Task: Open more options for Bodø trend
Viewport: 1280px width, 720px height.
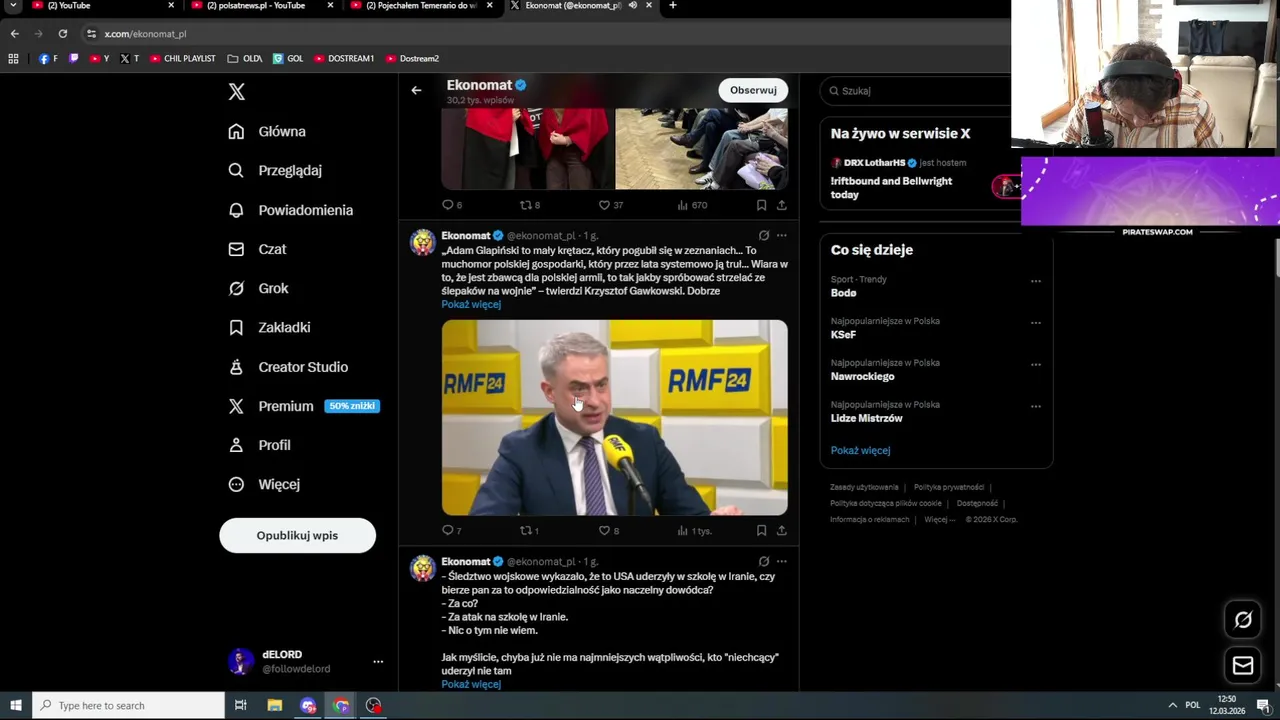Action: pos(1036,281)
